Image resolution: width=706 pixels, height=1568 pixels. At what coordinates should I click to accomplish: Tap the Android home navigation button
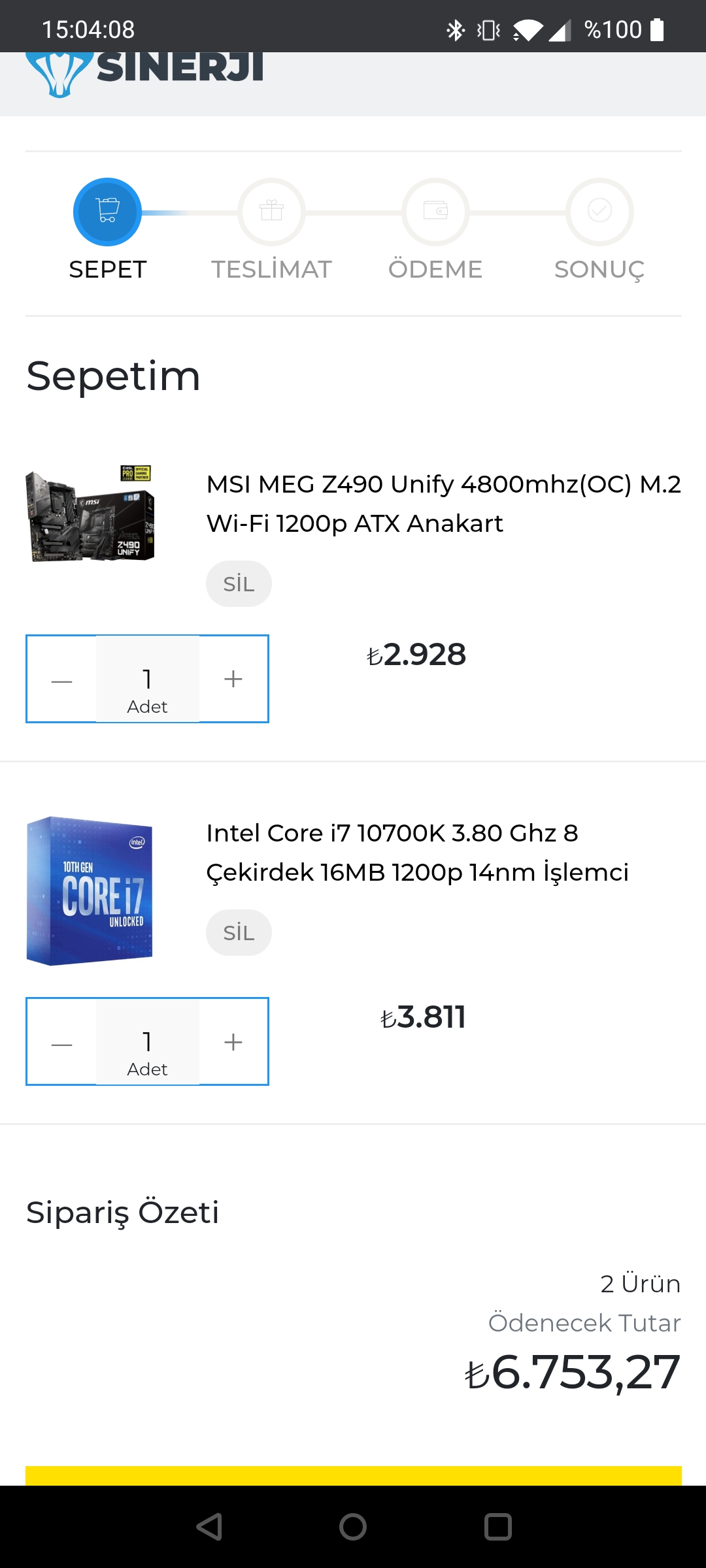353,1527
